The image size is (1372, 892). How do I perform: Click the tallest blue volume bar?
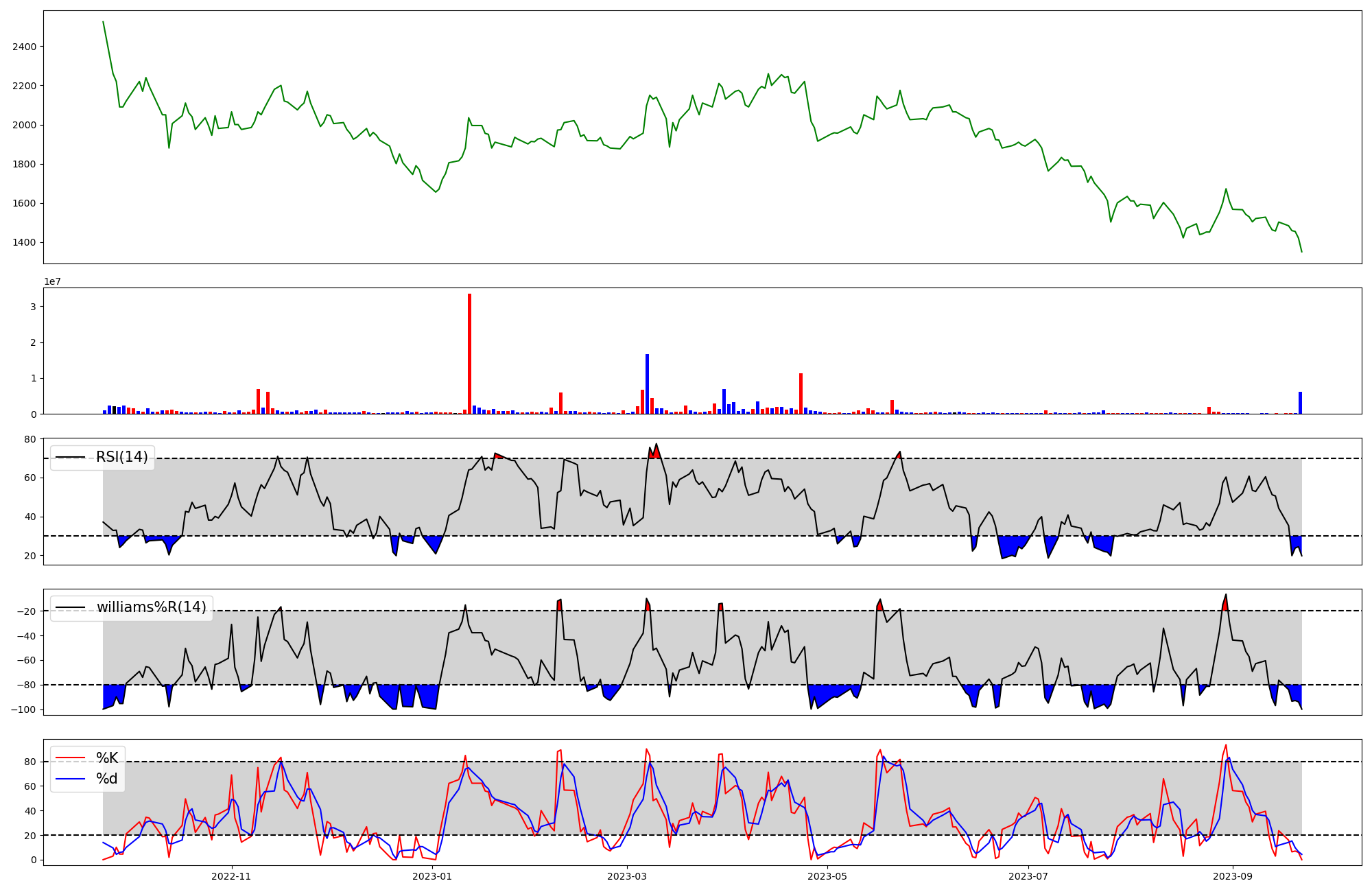[647, 384]
